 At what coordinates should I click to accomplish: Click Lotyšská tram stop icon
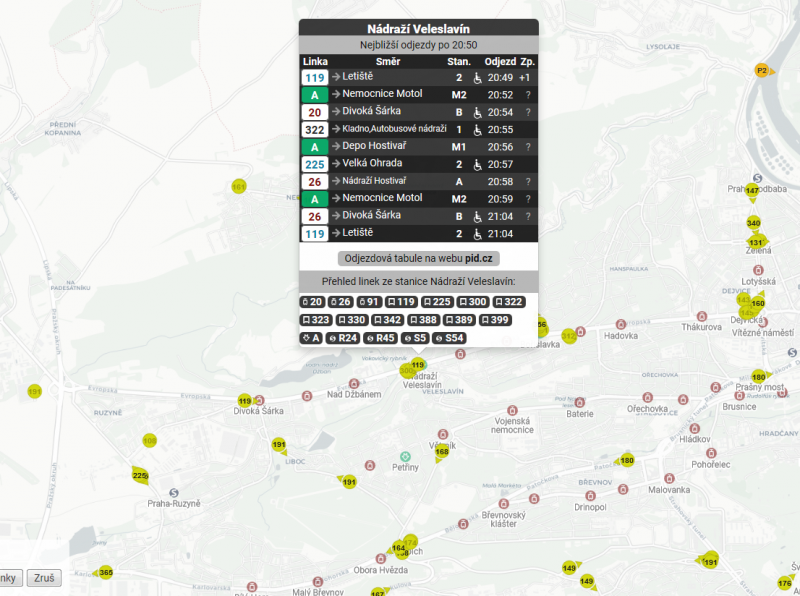point(759,270)
